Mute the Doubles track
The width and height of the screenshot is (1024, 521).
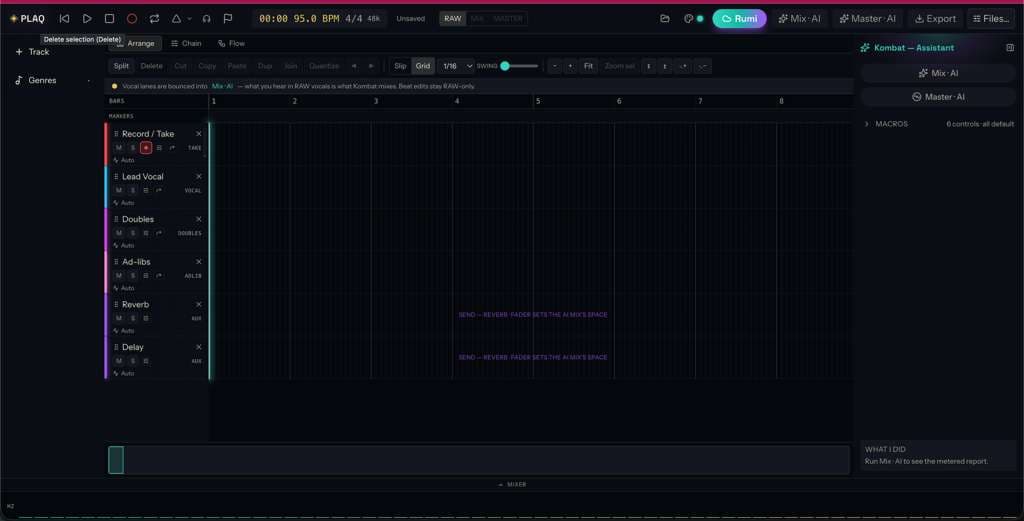click(x=119, y=233)
